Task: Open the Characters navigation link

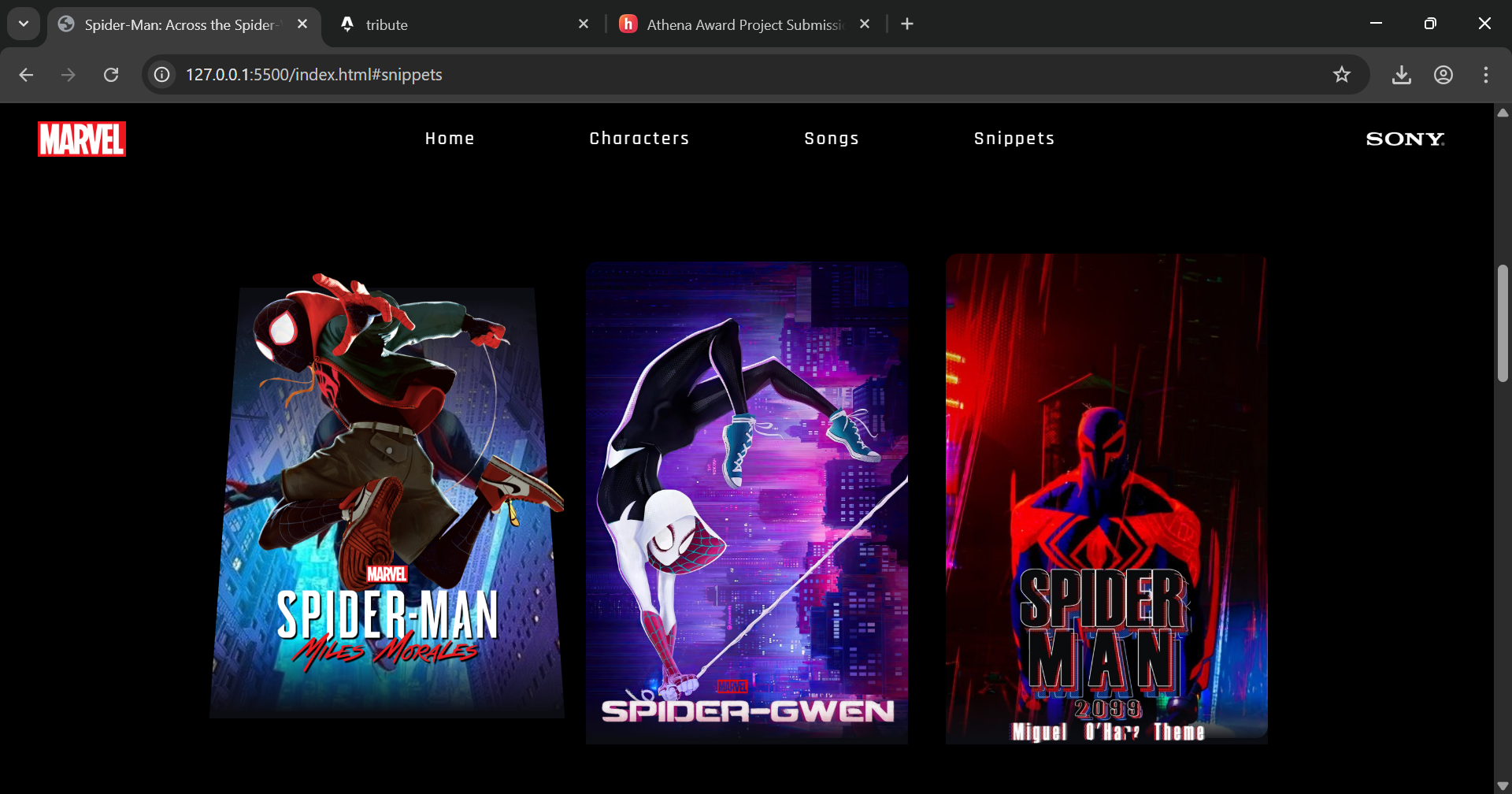Action: click(x=639, y=139)
